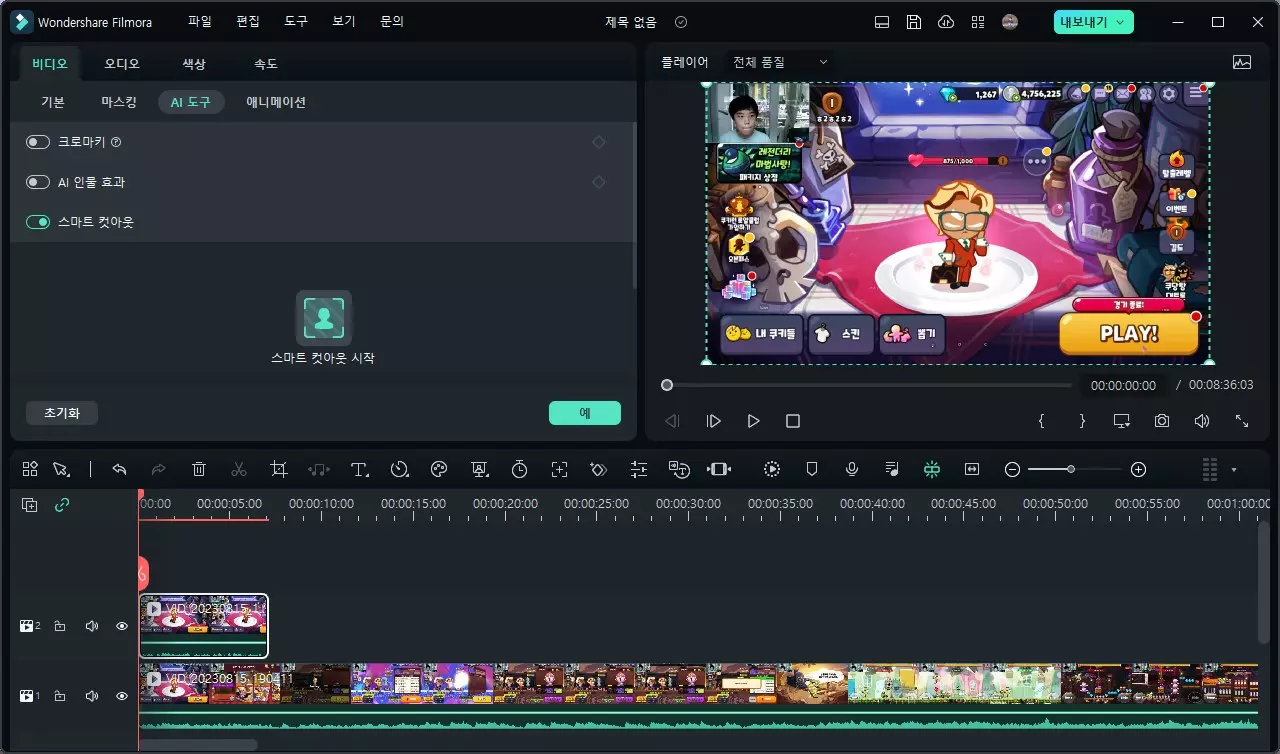Open the 도구 menu

point(296,21)
